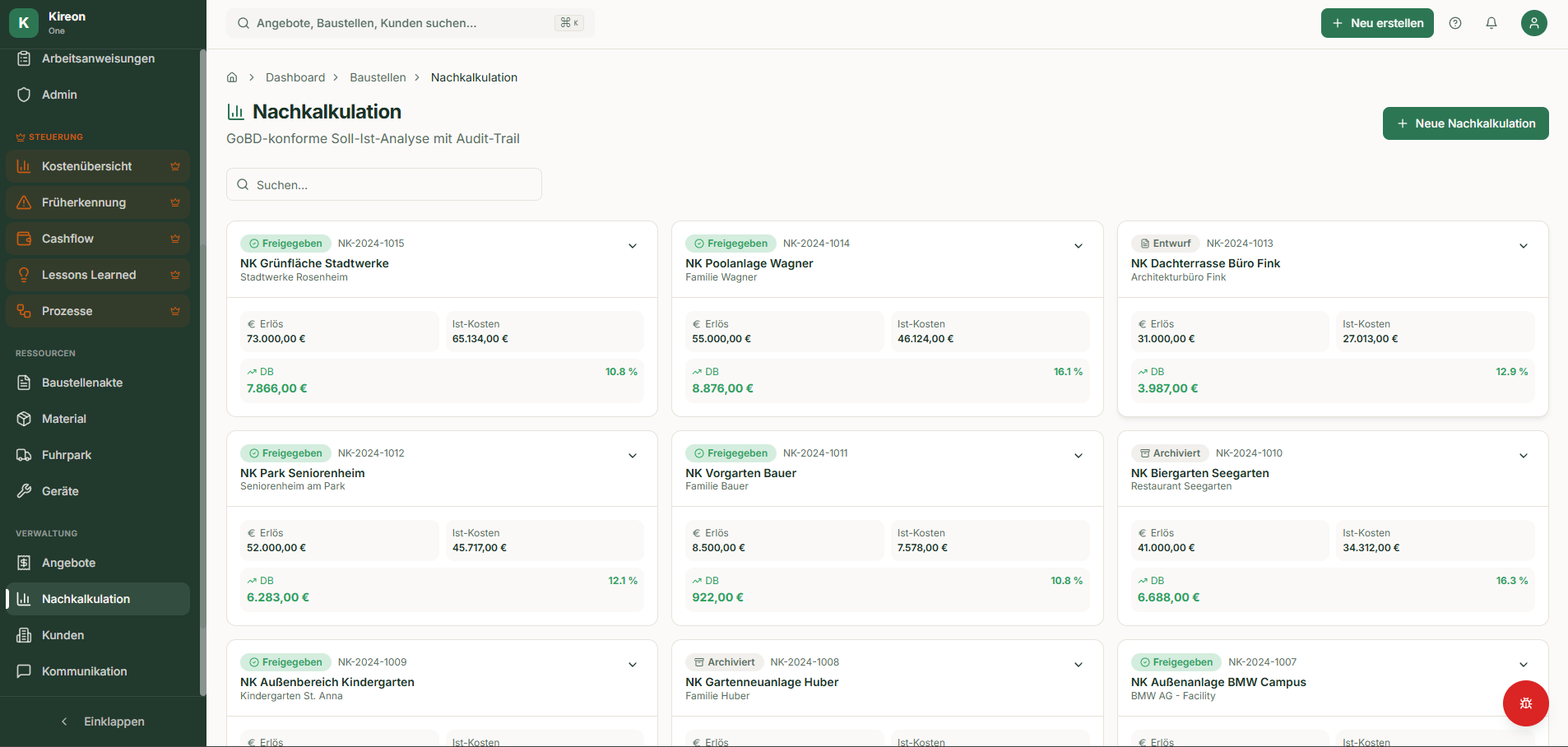The image size is (1568, 747).
Task: Expand the NK Außenbereich Kindergarten card
Action: click(633, 665)
